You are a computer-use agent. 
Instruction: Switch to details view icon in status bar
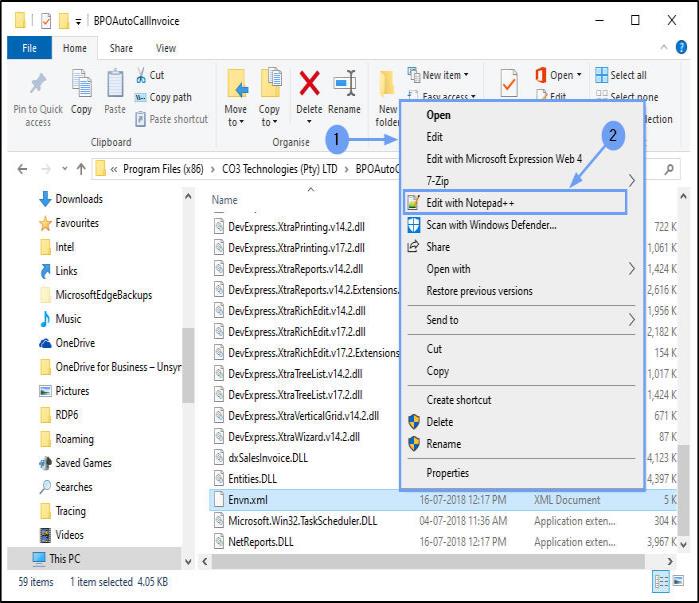661,582
